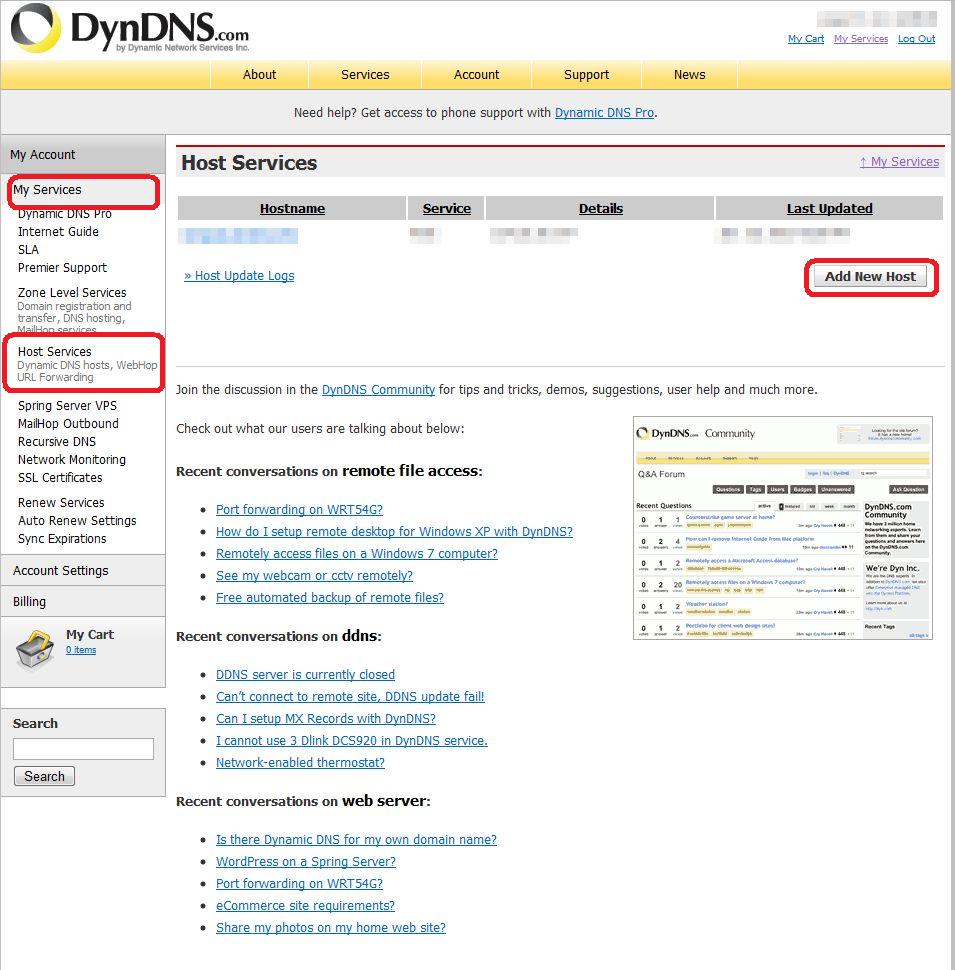The height and width of the screenshot is (970, 955).
Task: Open My Services link in header
Action: pos(861,38)
